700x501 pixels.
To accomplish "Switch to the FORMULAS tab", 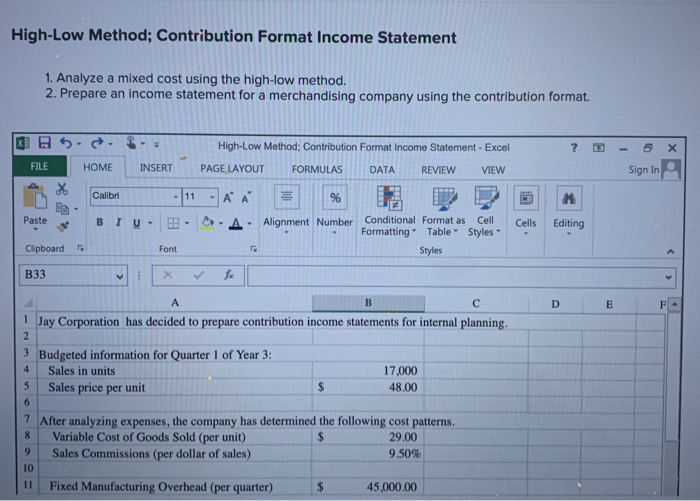I will click(317, 169).
